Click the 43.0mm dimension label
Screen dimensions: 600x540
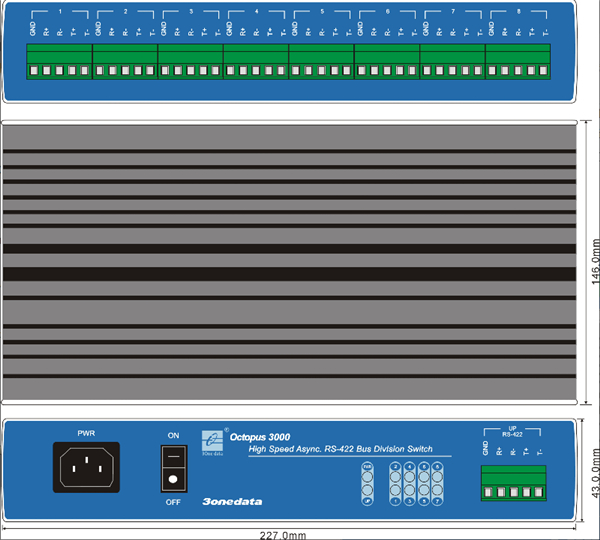(594, 468)
